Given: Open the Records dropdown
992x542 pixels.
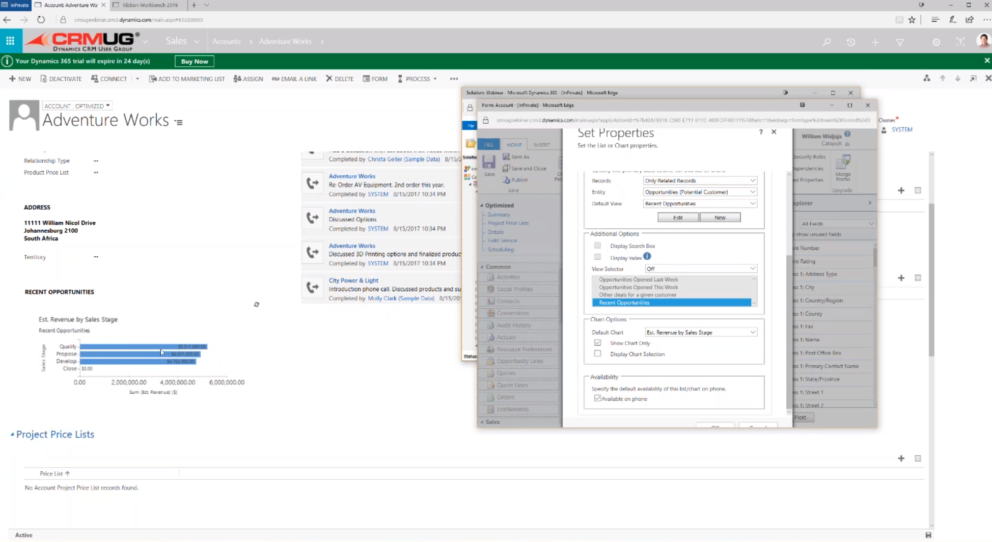Looking at the screenshot, I should 700,181.
